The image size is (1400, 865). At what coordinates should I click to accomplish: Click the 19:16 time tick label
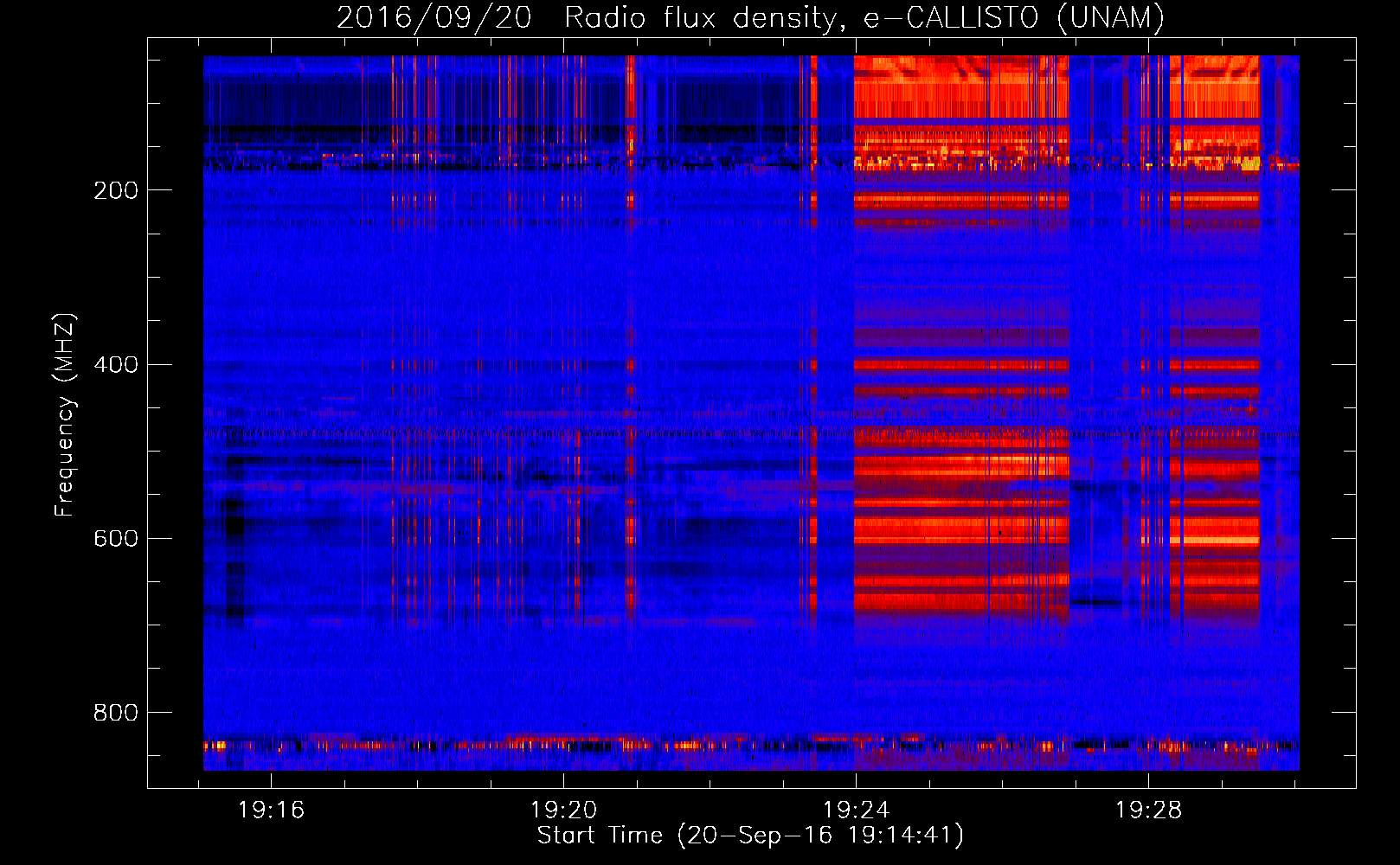272,811
